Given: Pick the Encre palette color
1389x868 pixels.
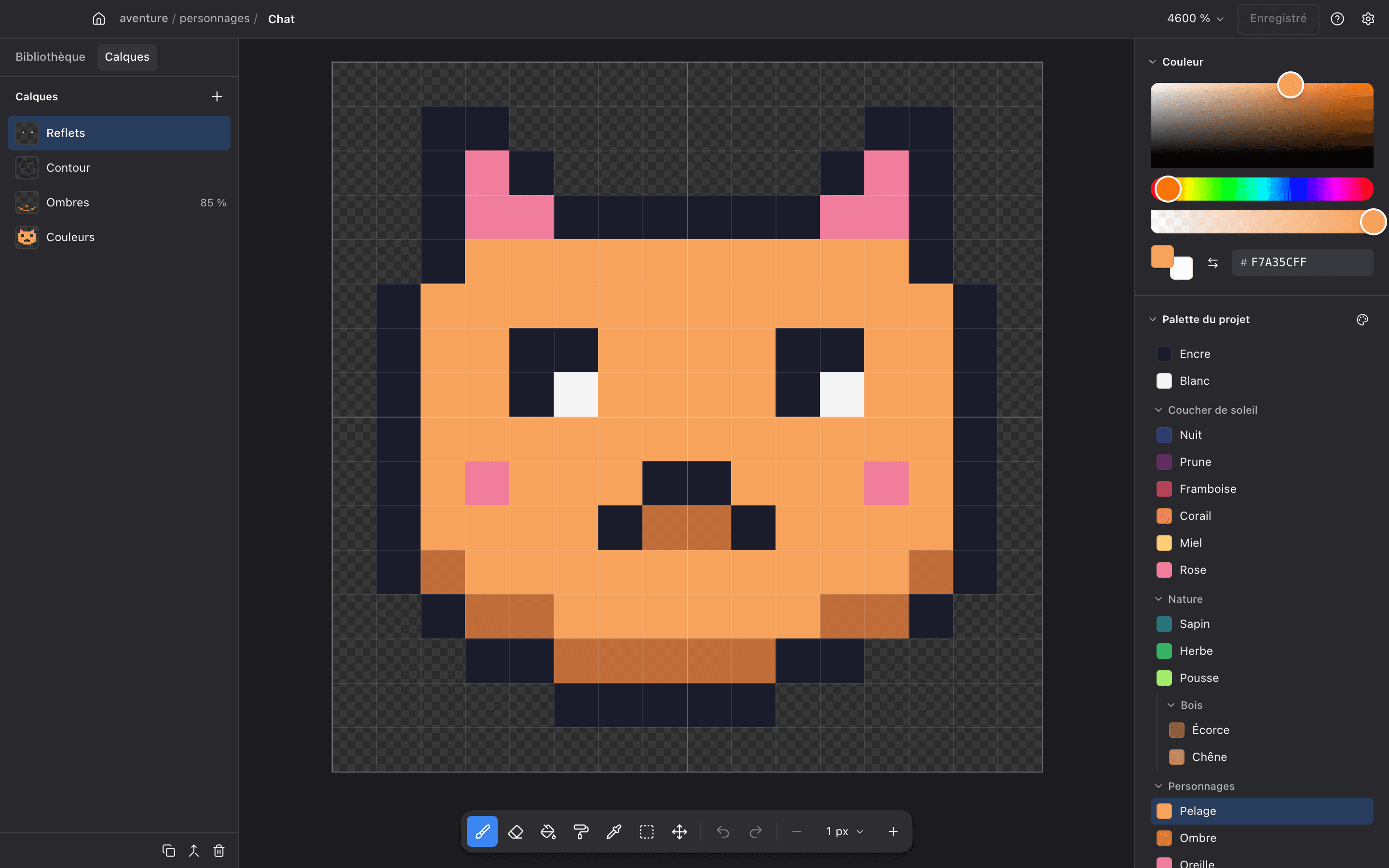Looking at the screenshot, I should point(1262,353).
